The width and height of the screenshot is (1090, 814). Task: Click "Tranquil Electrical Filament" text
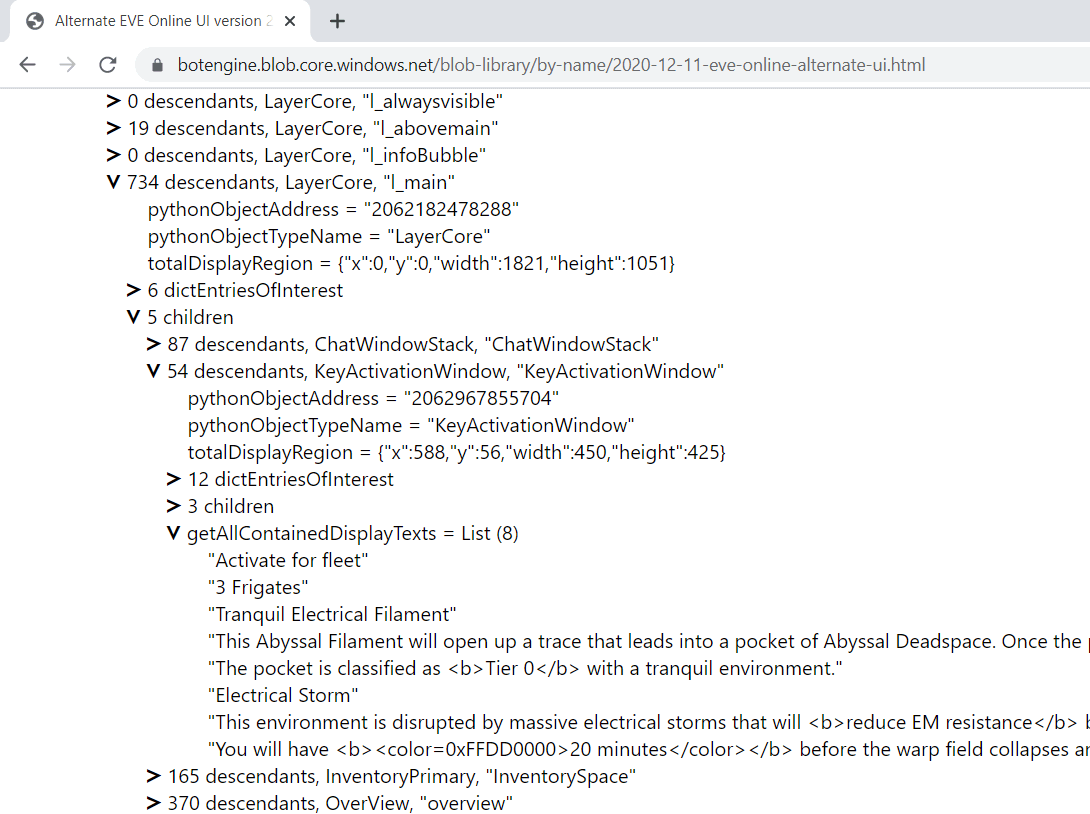332,615
